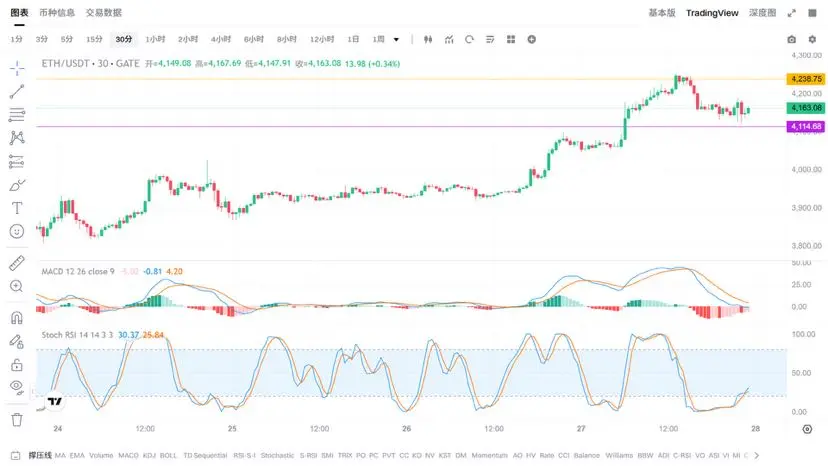828x466 pixels.
Task: Click the zoom in magnifier tool
Action: (17, 286)
